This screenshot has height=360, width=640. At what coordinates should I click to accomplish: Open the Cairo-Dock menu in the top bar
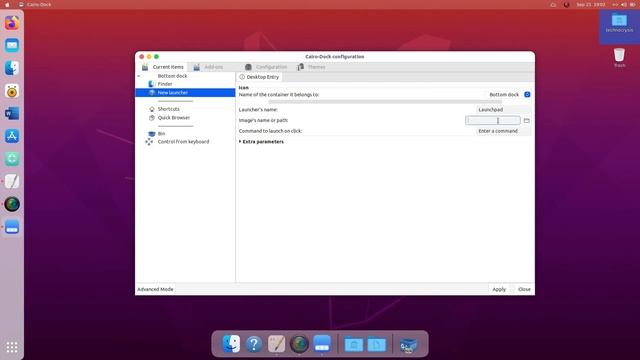pos(36,4)
